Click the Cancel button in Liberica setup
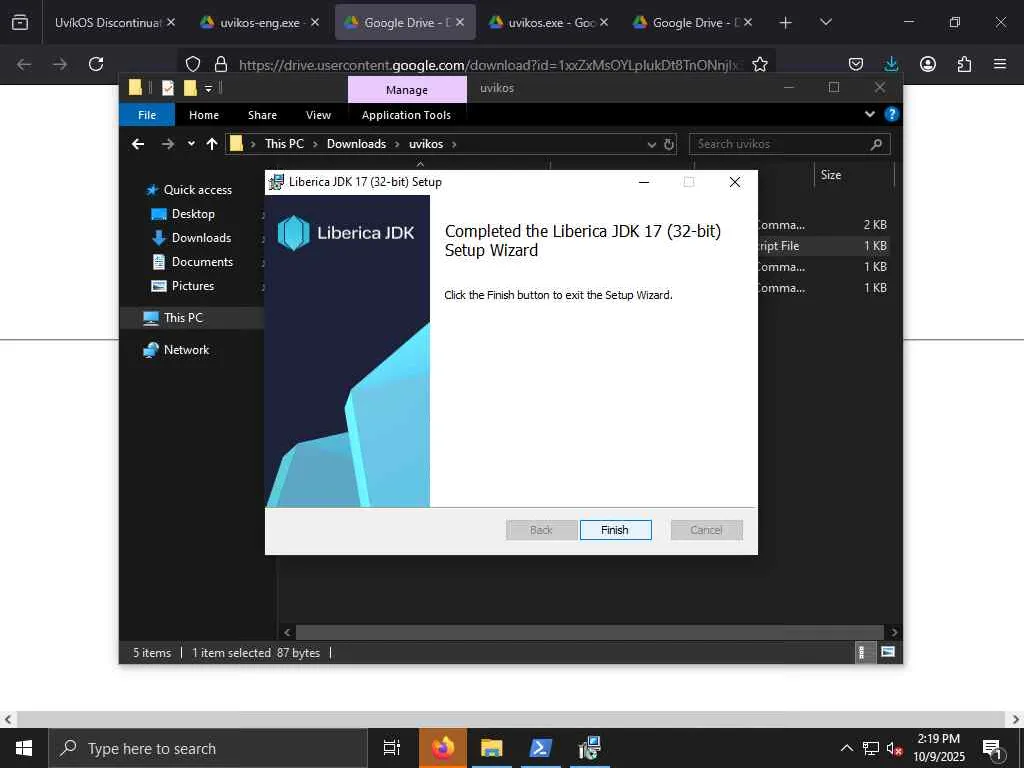This screenshot has height=768, width=1024. pyautogui.click(x=707, y=530)
